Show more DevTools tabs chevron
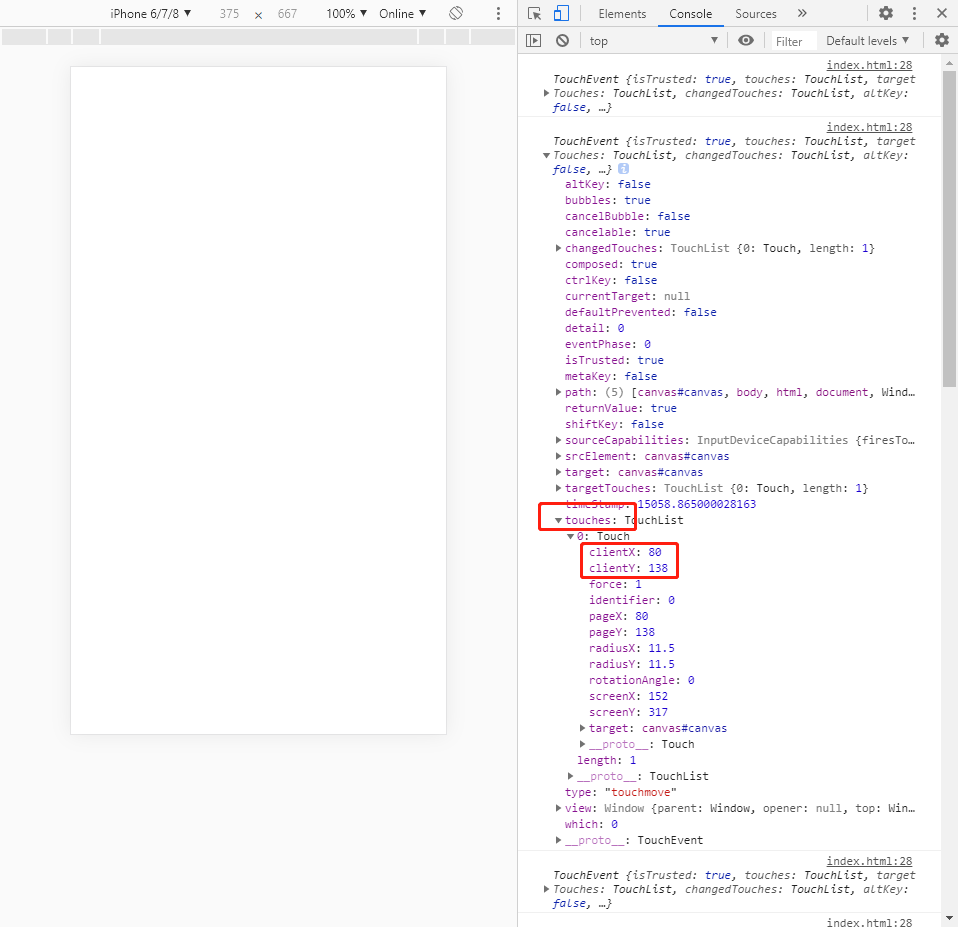Viewport: 958px width, 927px height. (802, 13)
